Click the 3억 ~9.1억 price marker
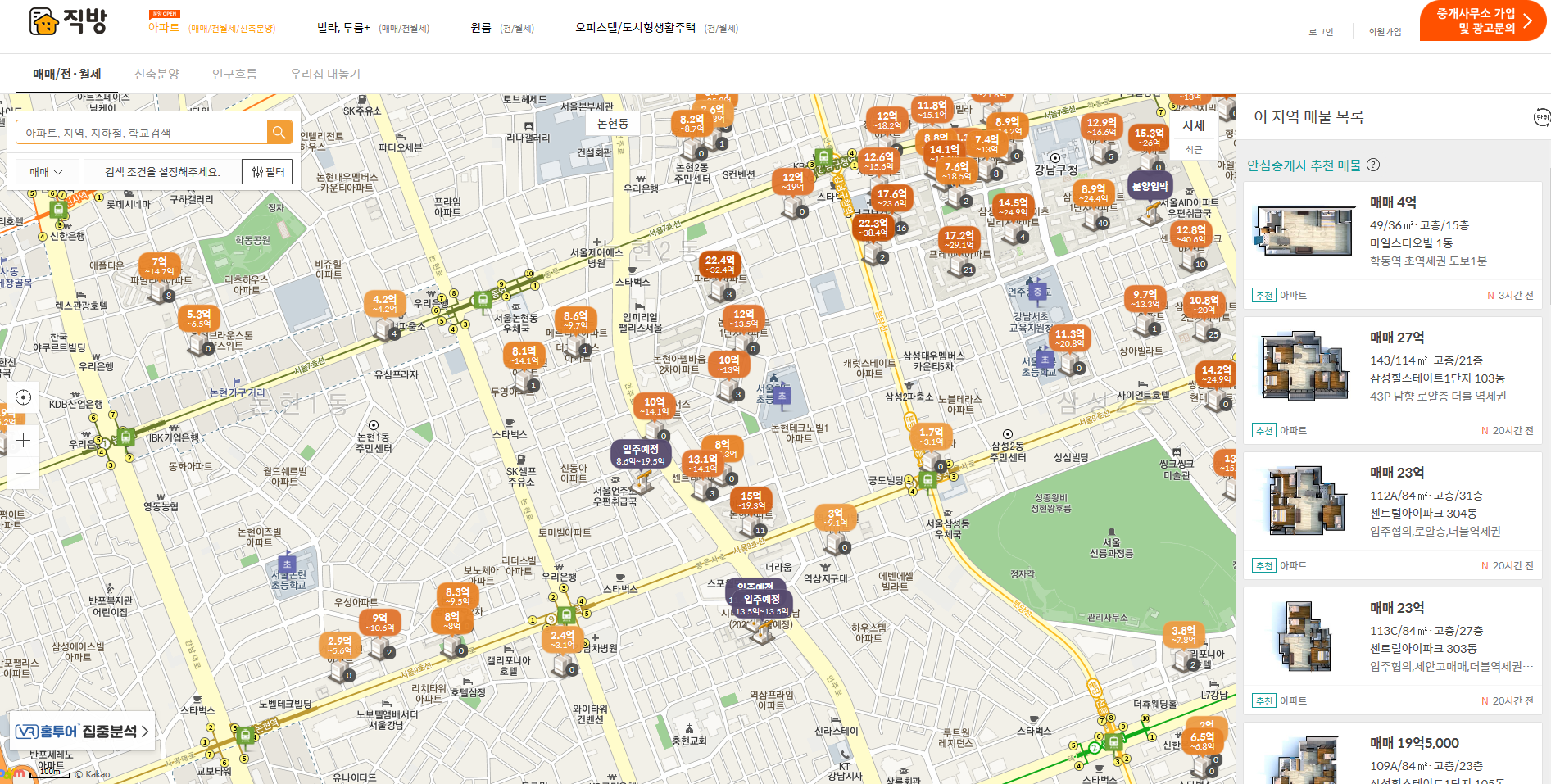The image size is (1551, 784). tap(835, 518)
